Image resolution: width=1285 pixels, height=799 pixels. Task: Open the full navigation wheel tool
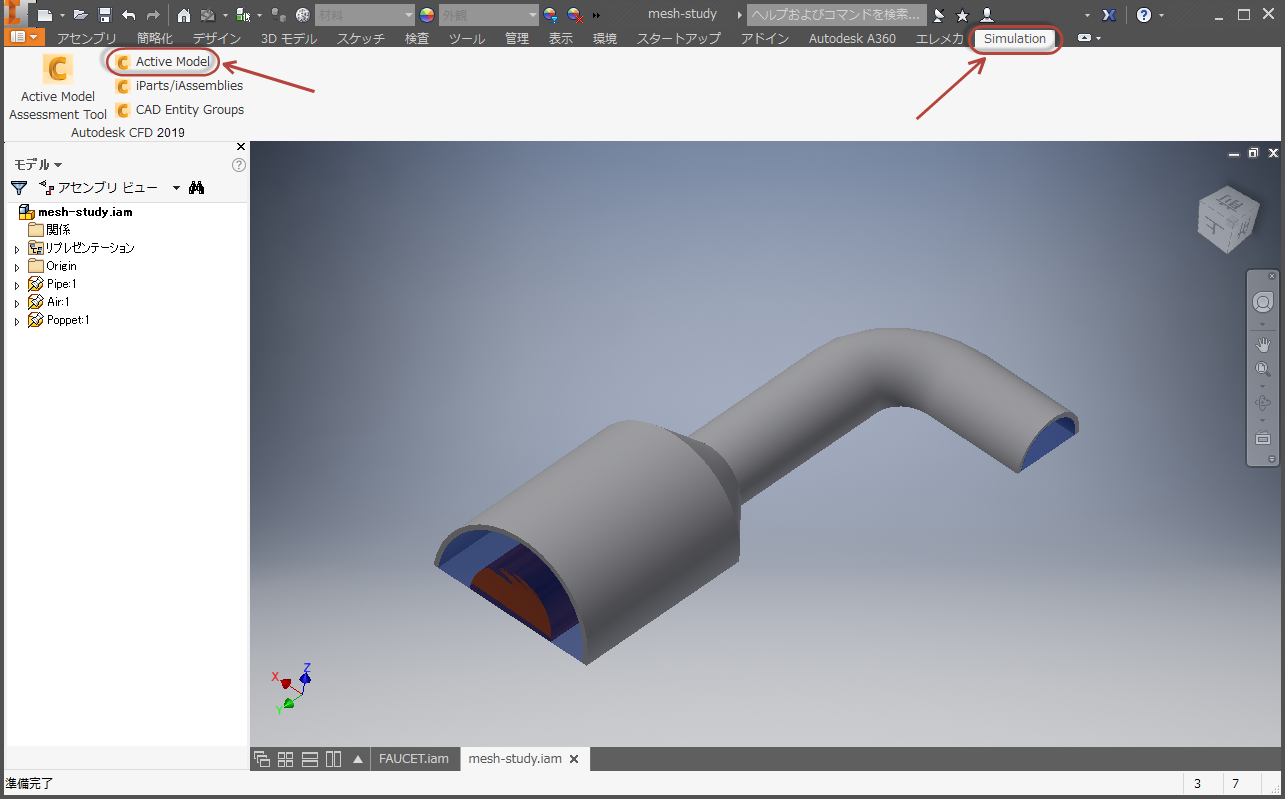click(1263, 302)
